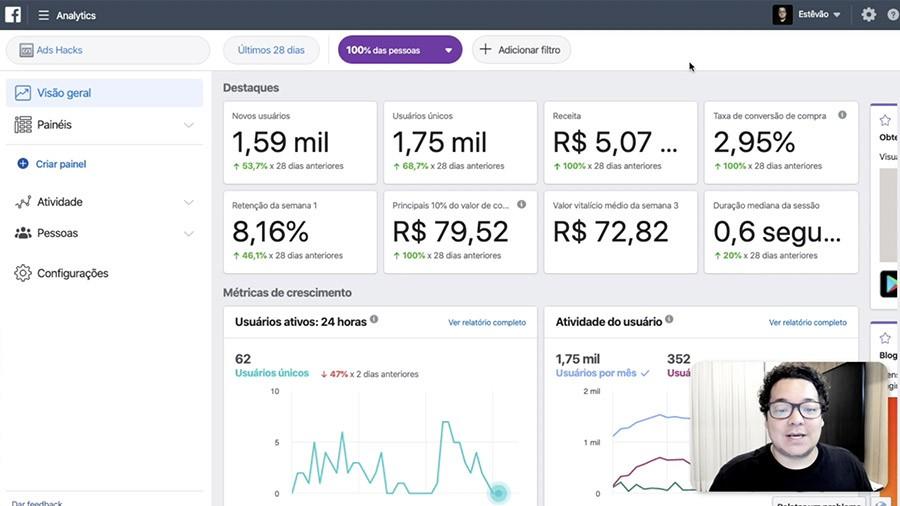This screenshot has height=506, width=900.
Task: Click the Estêvão profile avatar
Action: pyautogui.click(x=782, y=14)
